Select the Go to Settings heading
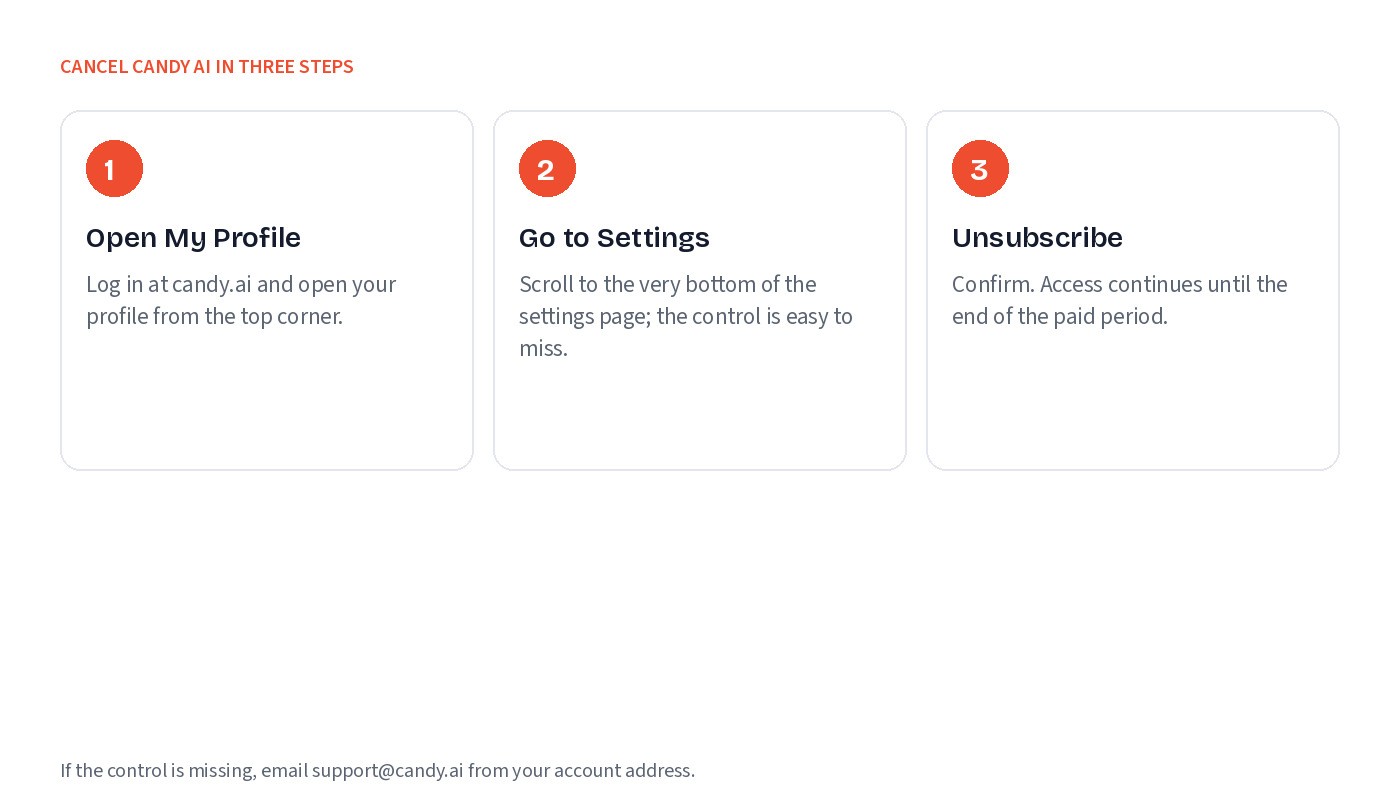1400x800 pixels. (x=614, y=238)
